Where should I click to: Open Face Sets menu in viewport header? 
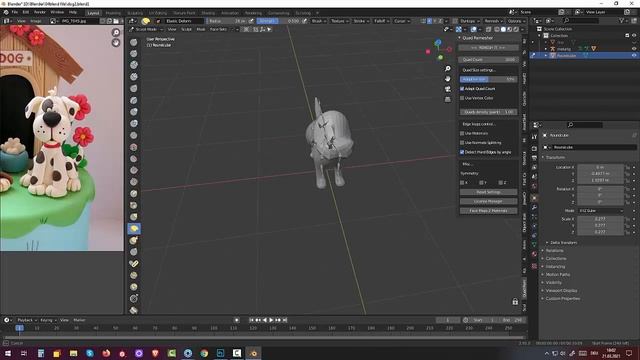click(218, 29)
